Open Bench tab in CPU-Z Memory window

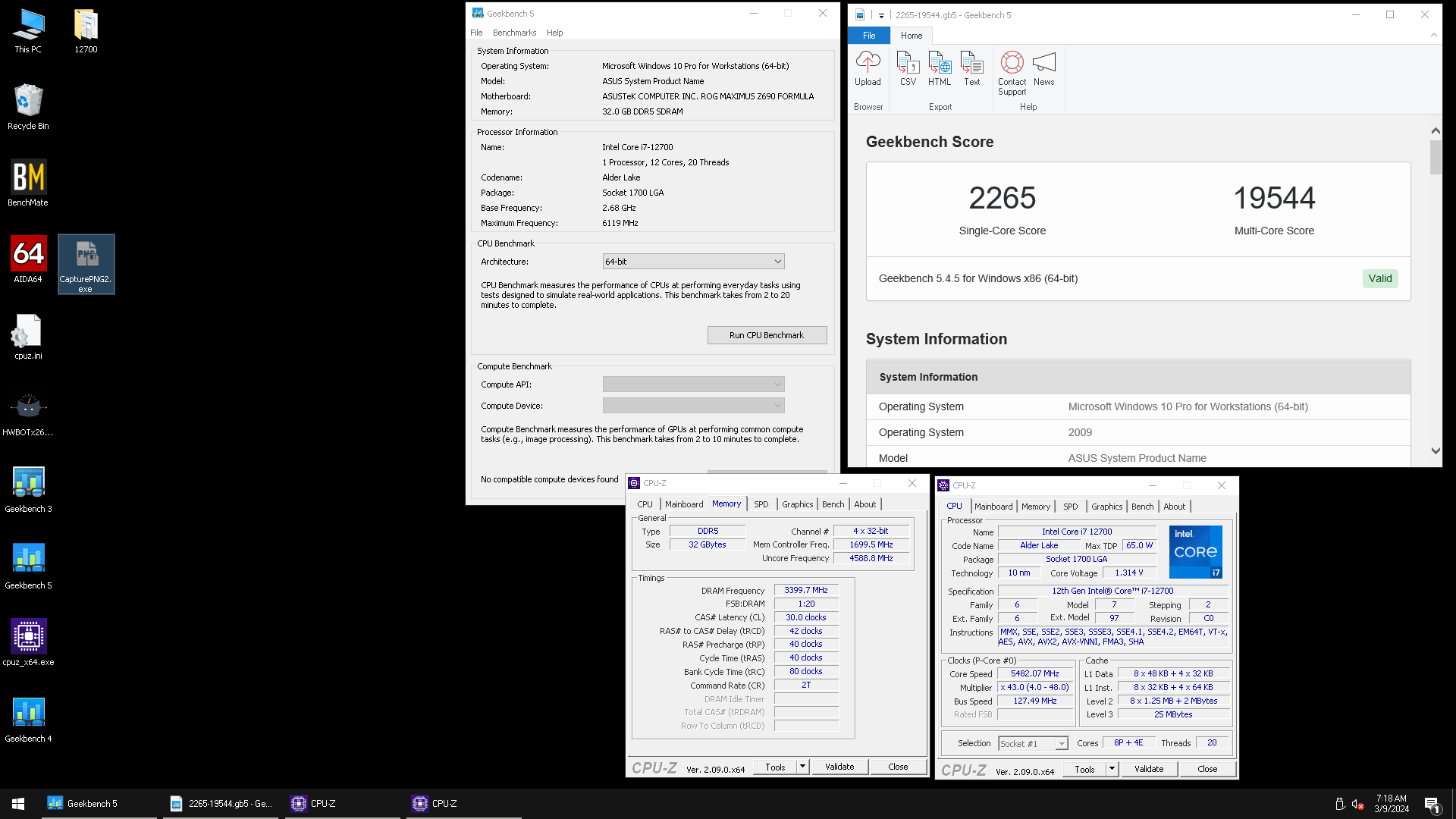click(x=833, y=504)
